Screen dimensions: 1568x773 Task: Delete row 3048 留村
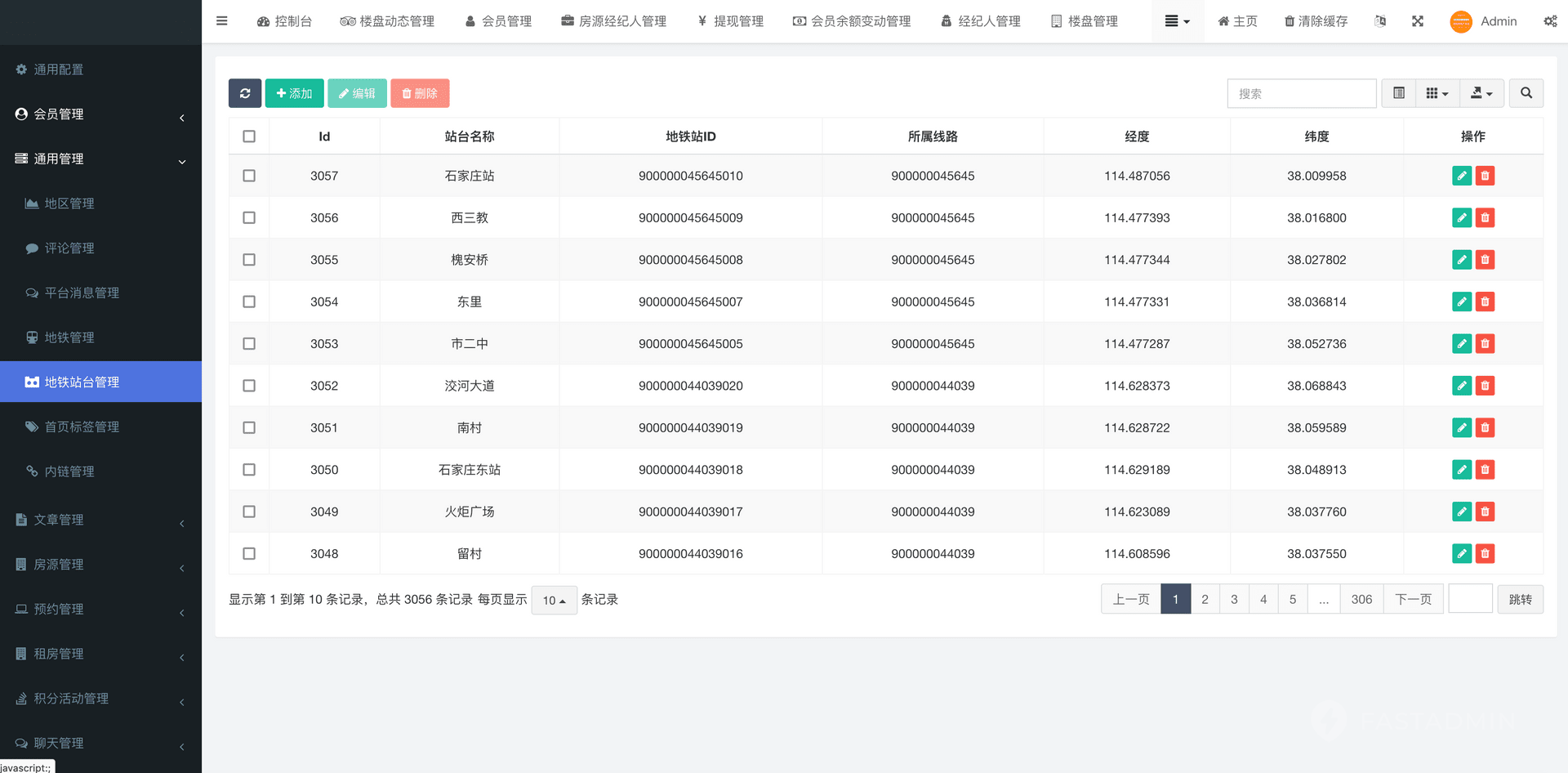(x=1485, y=553)
